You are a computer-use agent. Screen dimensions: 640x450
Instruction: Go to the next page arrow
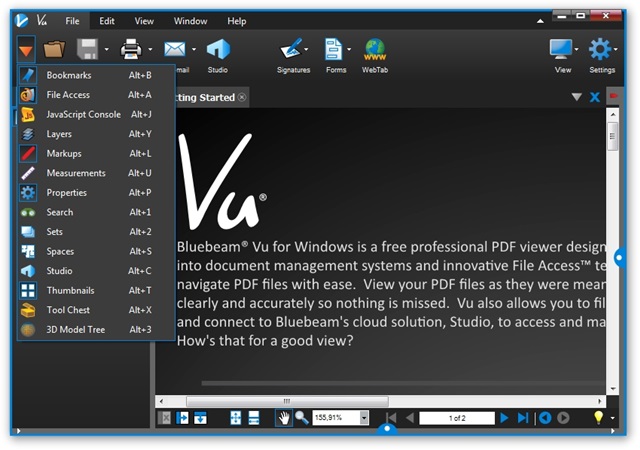pos(504,417)
